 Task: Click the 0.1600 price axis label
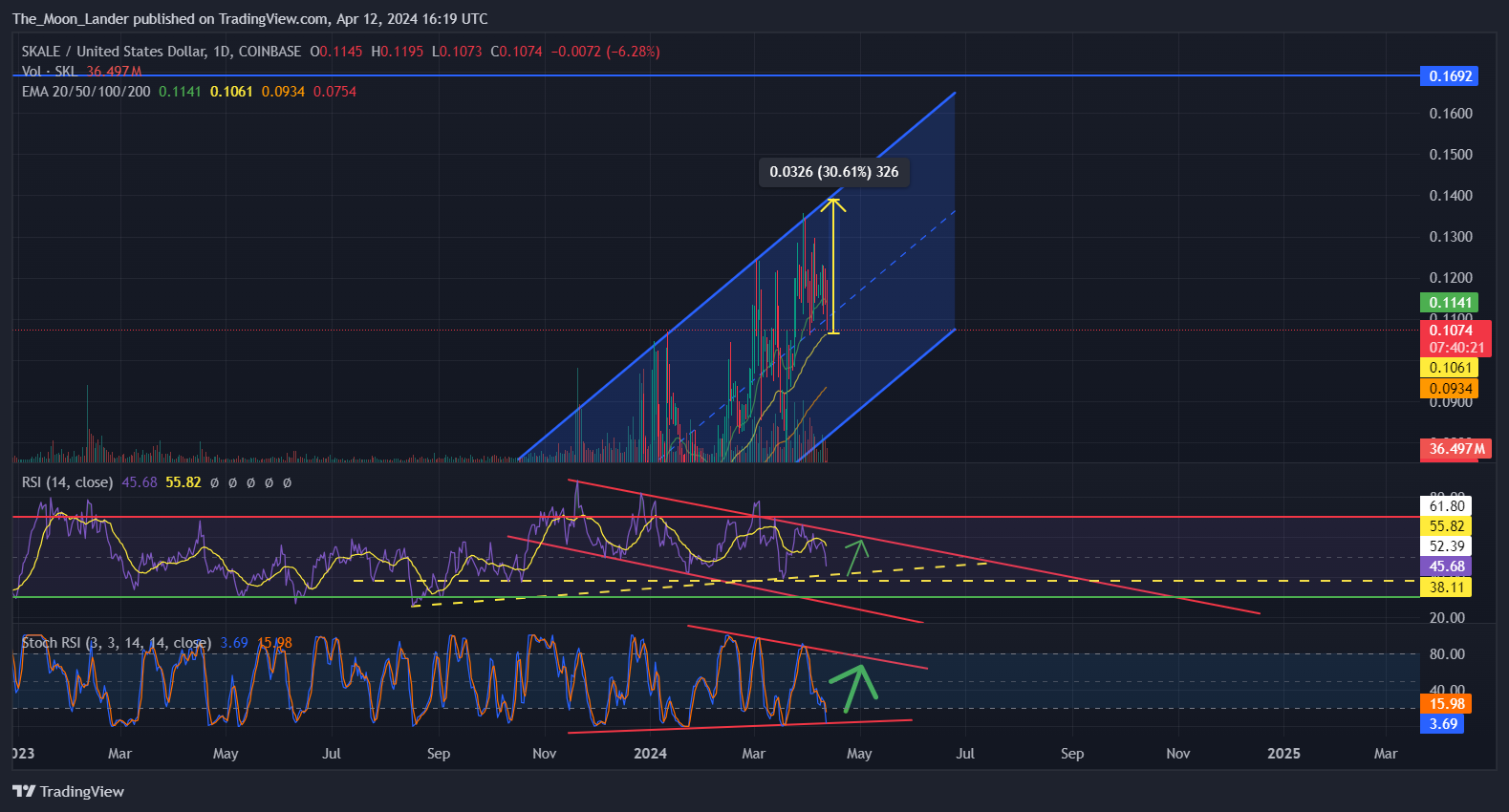coord(1451,114)
